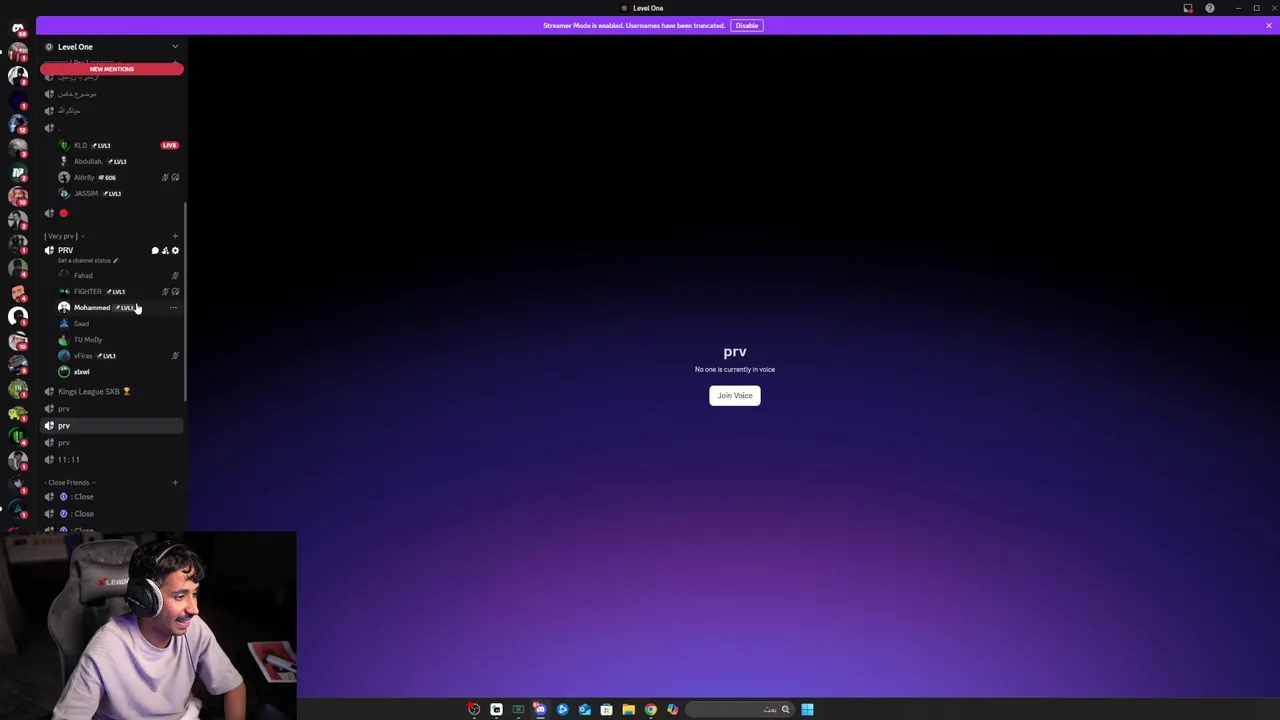Open the inbox icon in the title bar

1188,8
